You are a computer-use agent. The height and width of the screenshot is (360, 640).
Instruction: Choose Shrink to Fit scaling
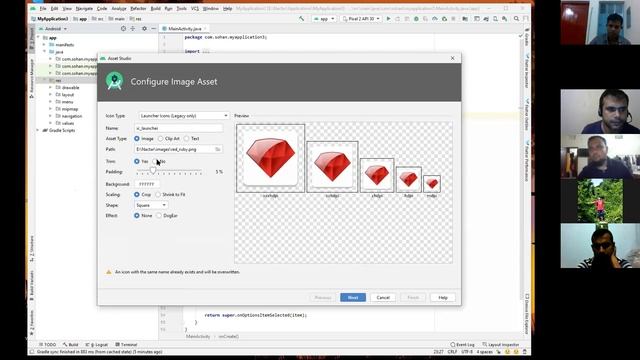point(158,195)
